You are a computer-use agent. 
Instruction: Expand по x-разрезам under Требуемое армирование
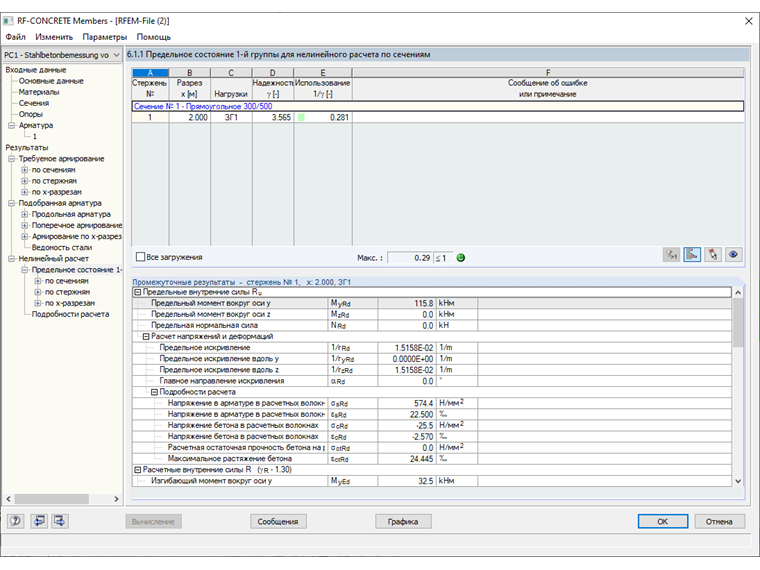(25, 192)
